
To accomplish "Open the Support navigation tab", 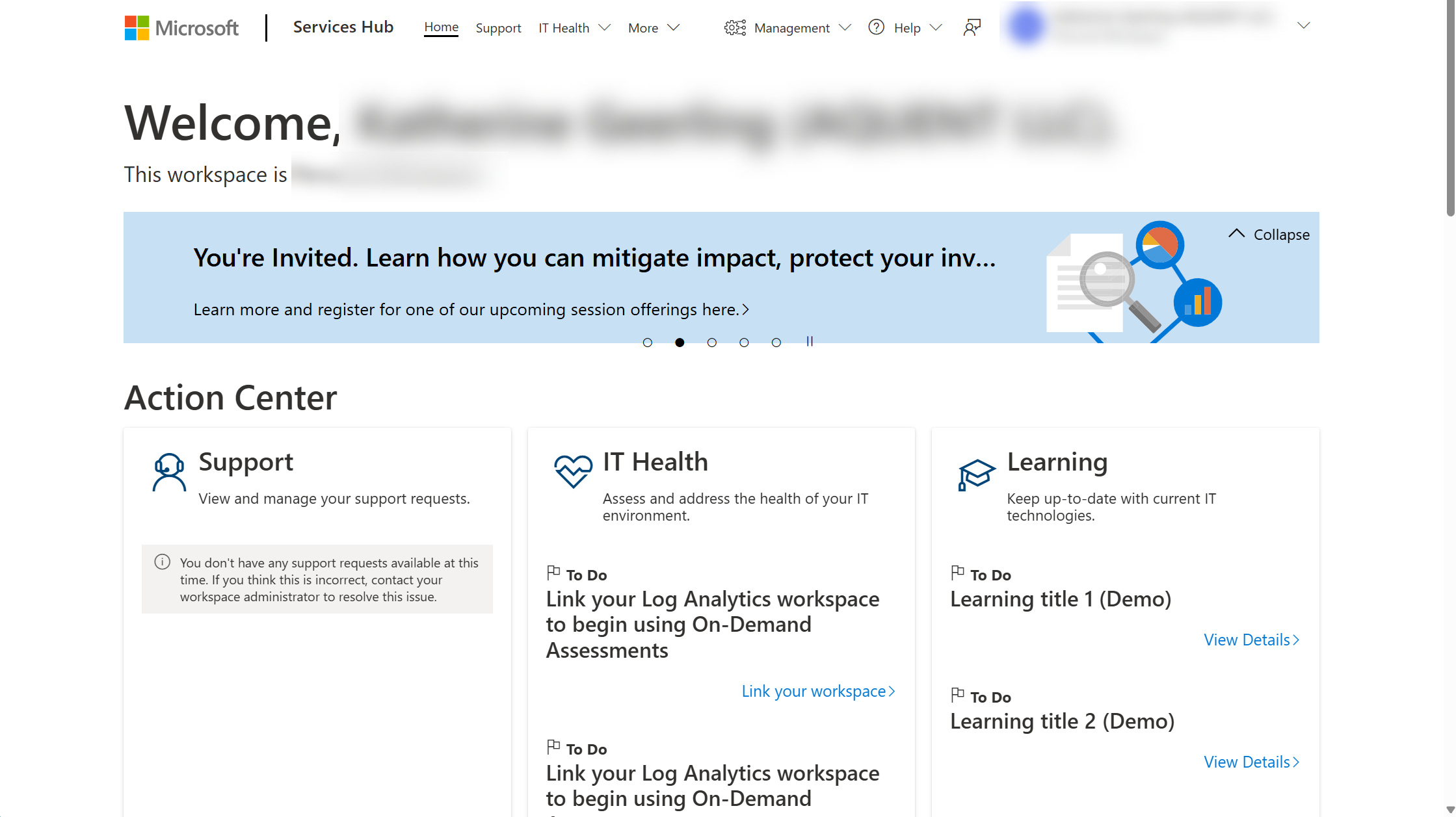I will point(498,27).
